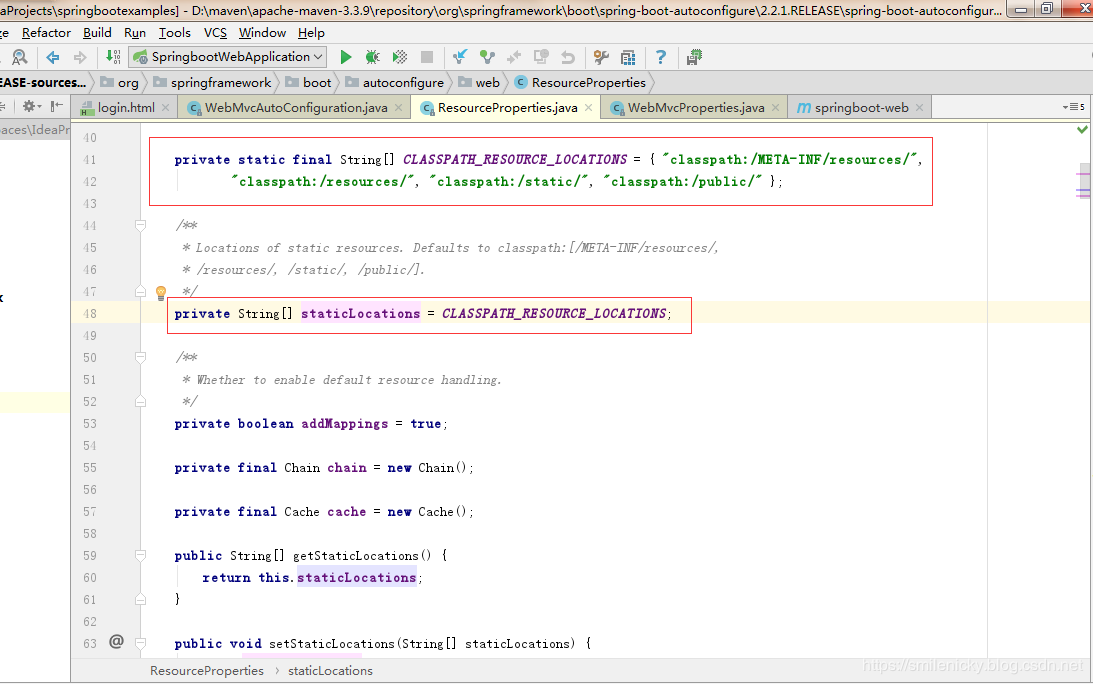Open project structure settings wrench icon
Screen dimensions: 1093x684
(x=601, y=57)
